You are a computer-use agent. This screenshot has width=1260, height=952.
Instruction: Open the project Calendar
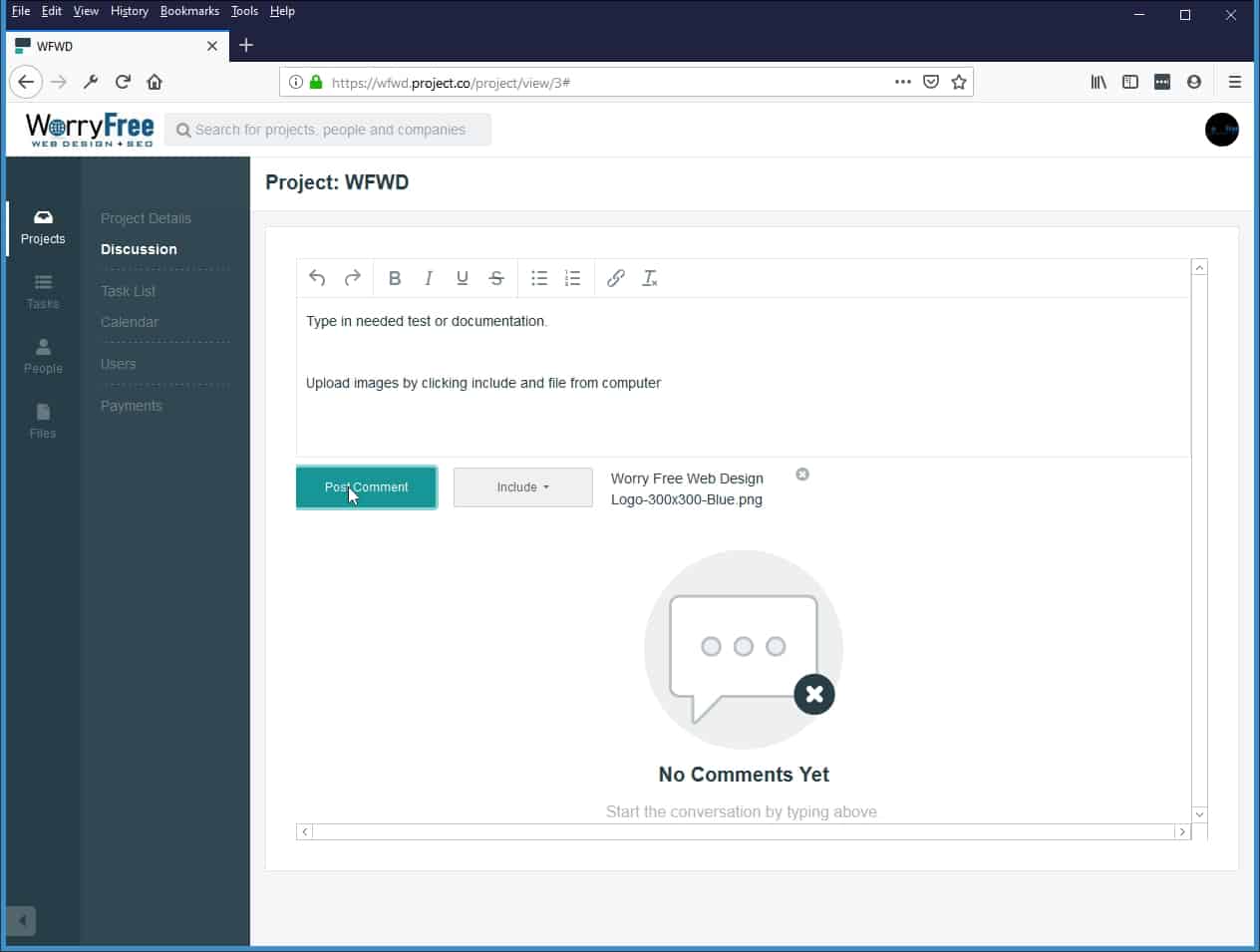tap(130, 322)
